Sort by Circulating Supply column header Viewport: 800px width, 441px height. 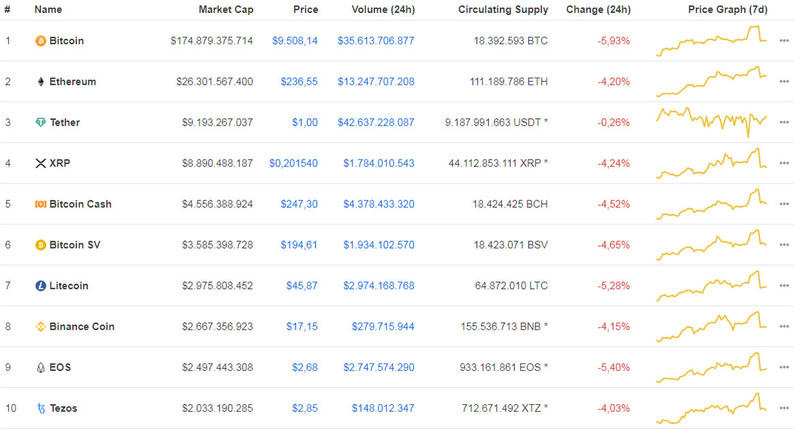[x=502, y=9]
